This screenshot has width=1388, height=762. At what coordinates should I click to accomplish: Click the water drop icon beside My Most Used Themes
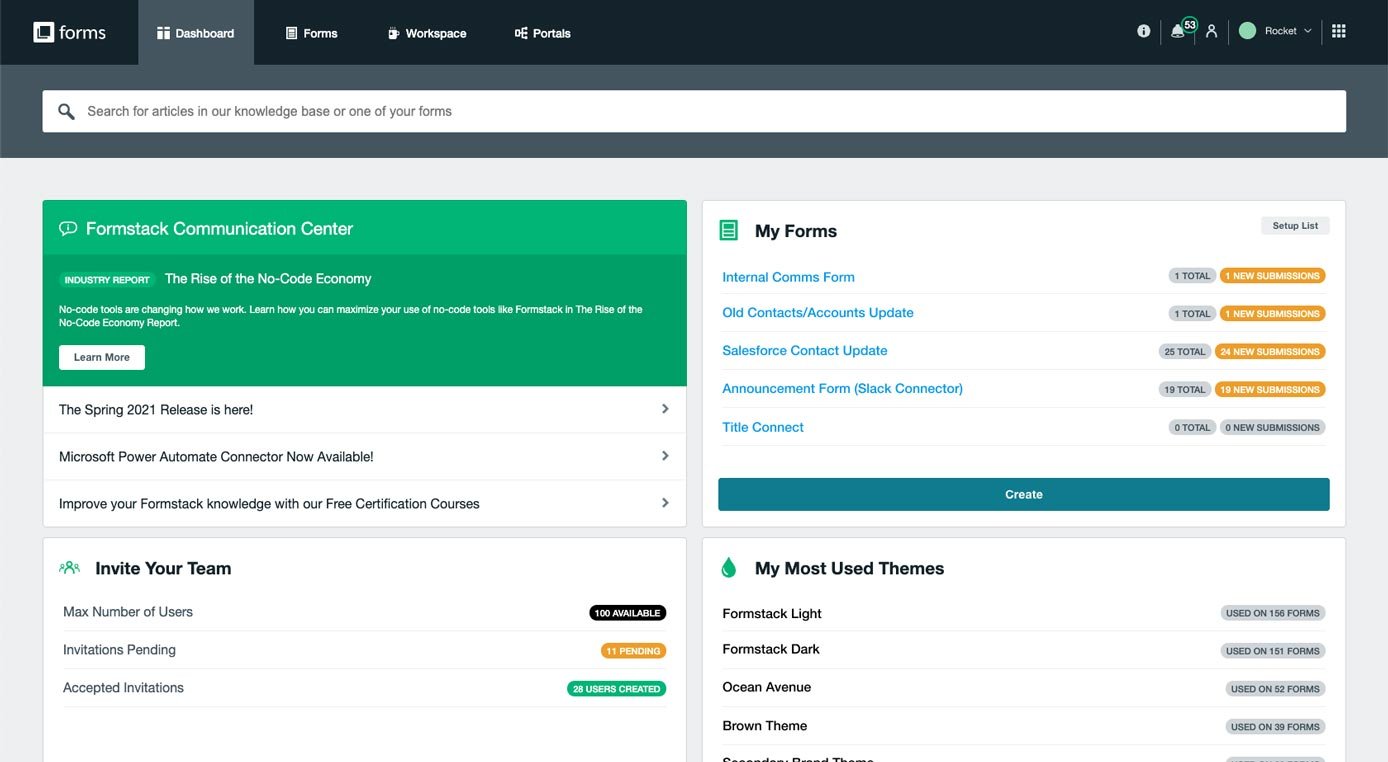(x=728, y=566)
